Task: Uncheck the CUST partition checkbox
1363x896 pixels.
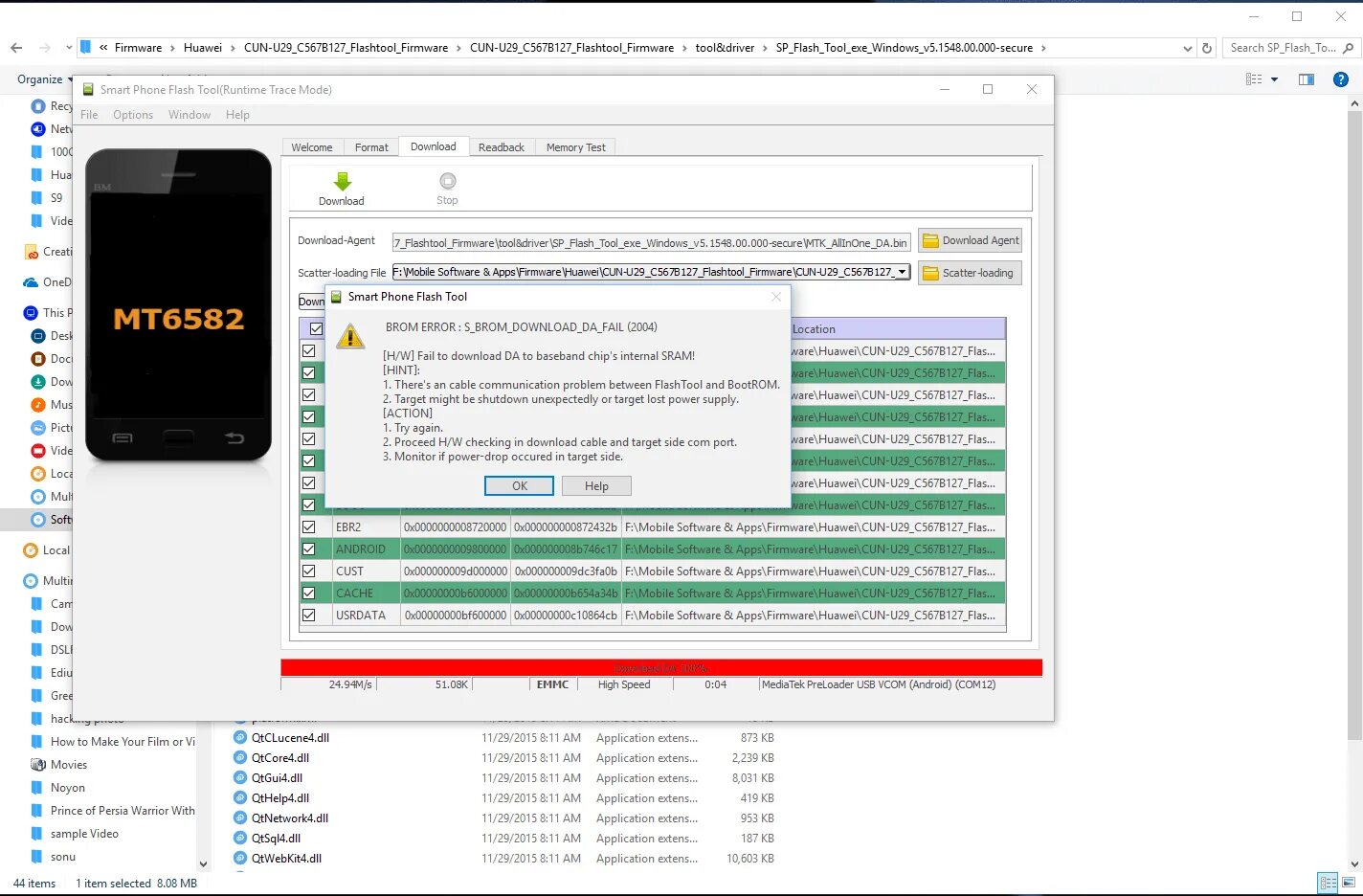Action: point(309,571)
